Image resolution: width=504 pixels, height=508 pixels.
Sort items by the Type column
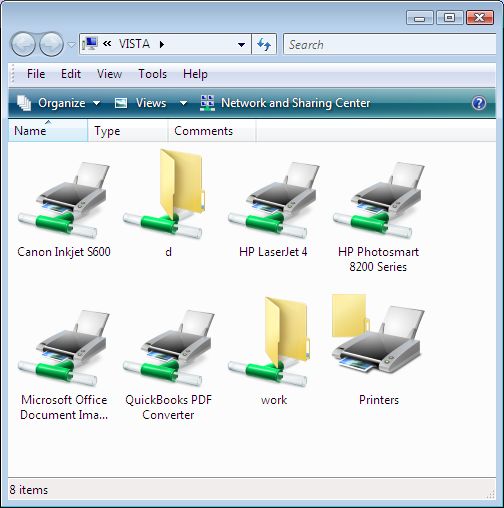[128, 131]
